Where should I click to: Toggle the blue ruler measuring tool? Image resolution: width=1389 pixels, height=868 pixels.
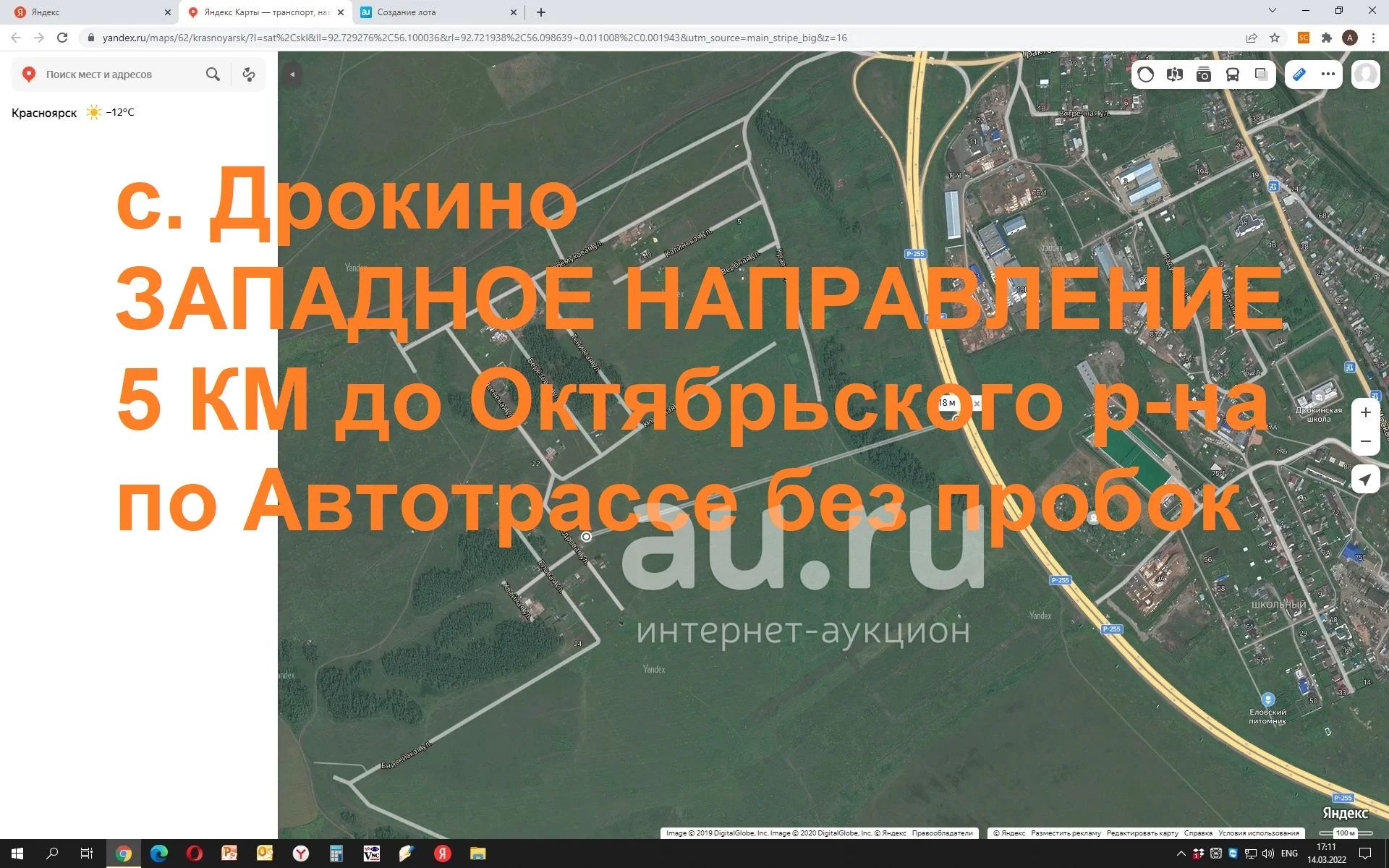click(1299, 75)
